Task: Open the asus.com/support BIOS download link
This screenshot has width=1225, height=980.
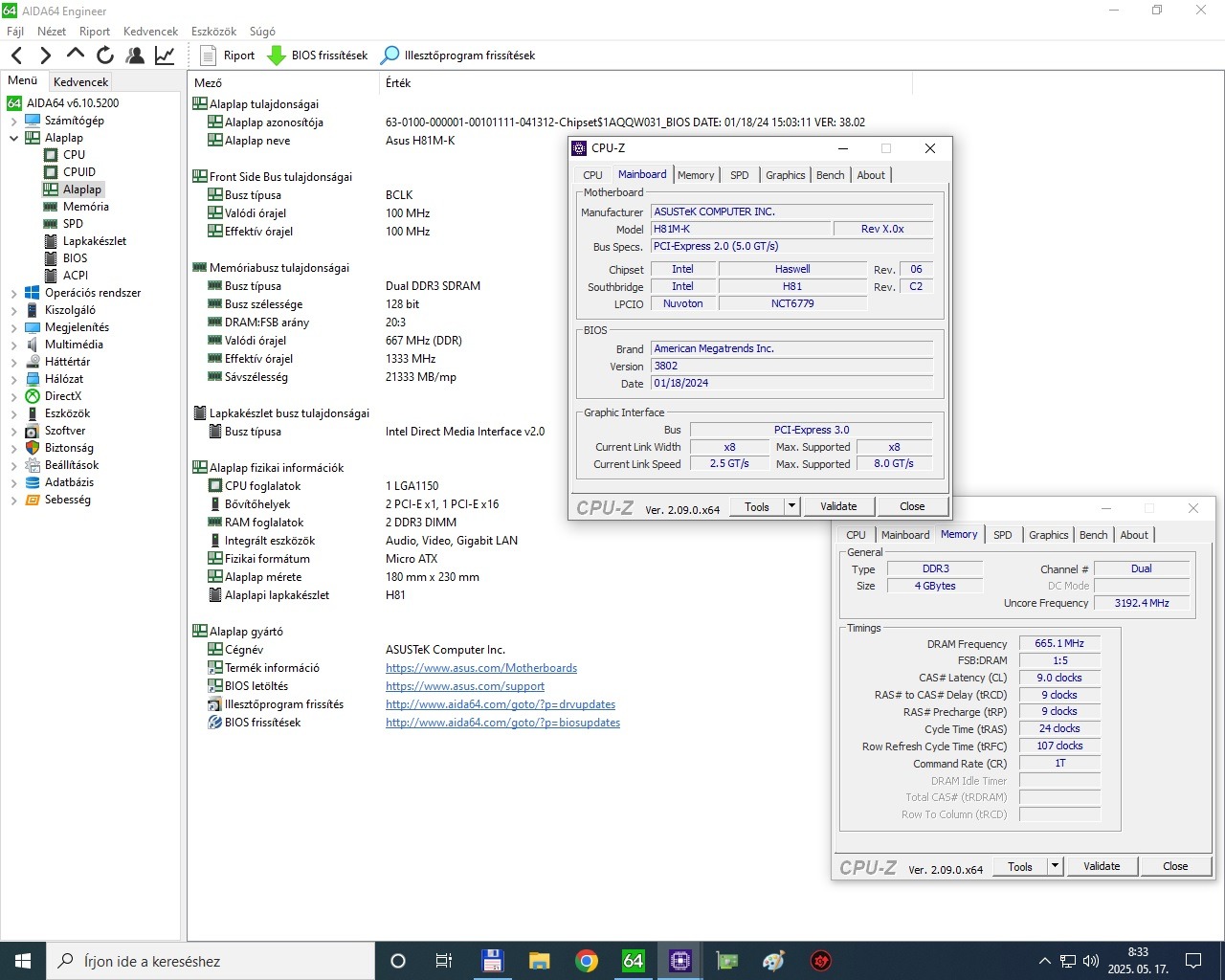Action: (x=465, y=686)
